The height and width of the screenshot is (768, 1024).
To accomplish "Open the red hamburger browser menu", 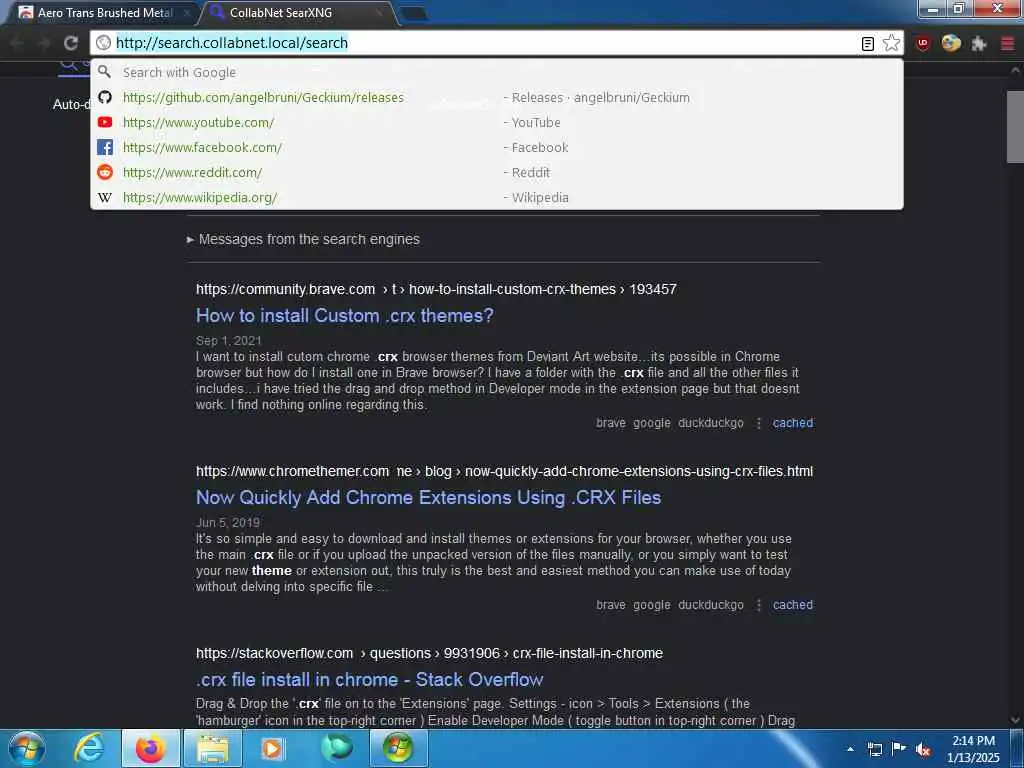I will 1007,44.
